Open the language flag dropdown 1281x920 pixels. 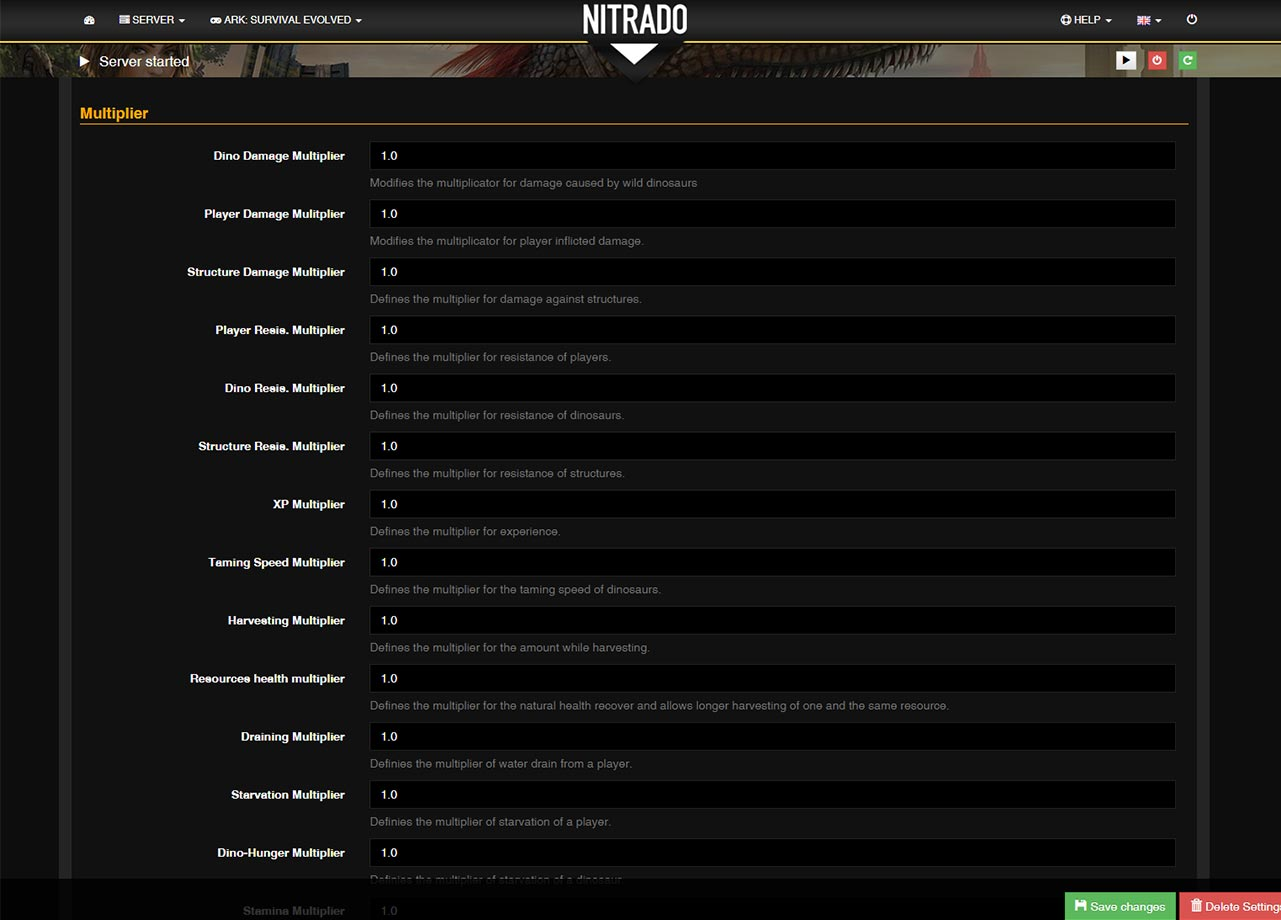(x=1149, y=20)
